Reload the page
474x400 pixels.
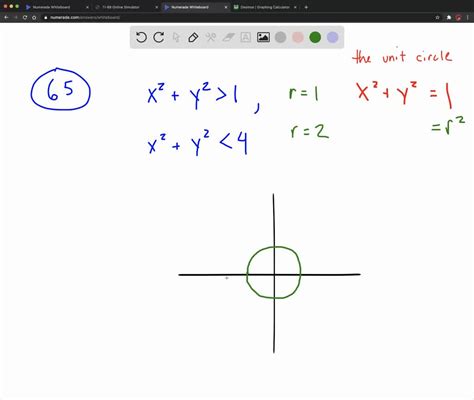click(25, 17)
